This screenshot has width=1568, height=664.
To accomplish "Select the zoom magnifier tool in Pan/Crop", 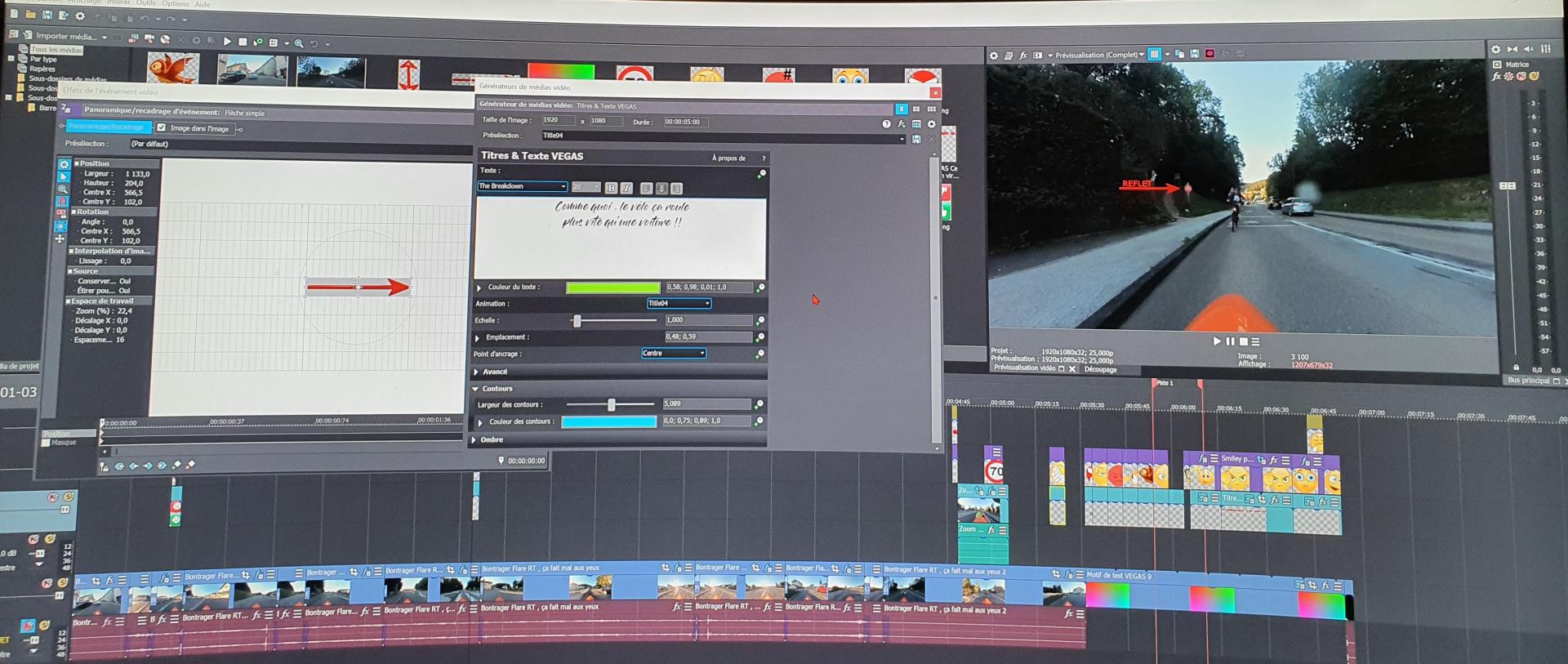I will coord(63,189).
